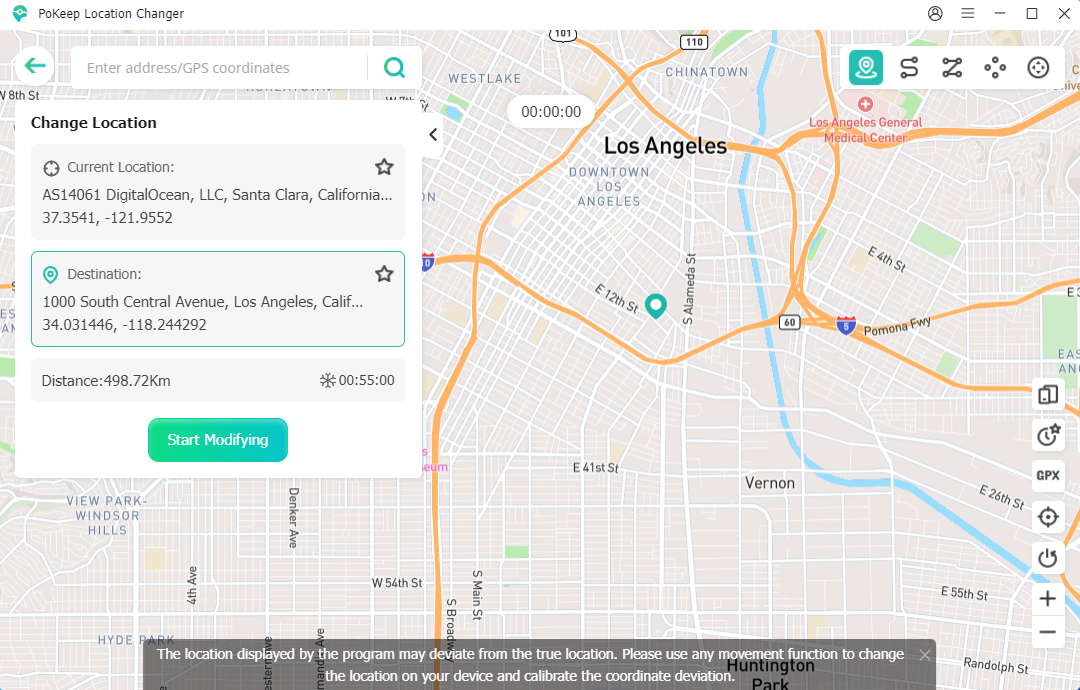1080x690 pixels.
Task: Select the two-spot route mode icon
Action: [x=909, y=68]
